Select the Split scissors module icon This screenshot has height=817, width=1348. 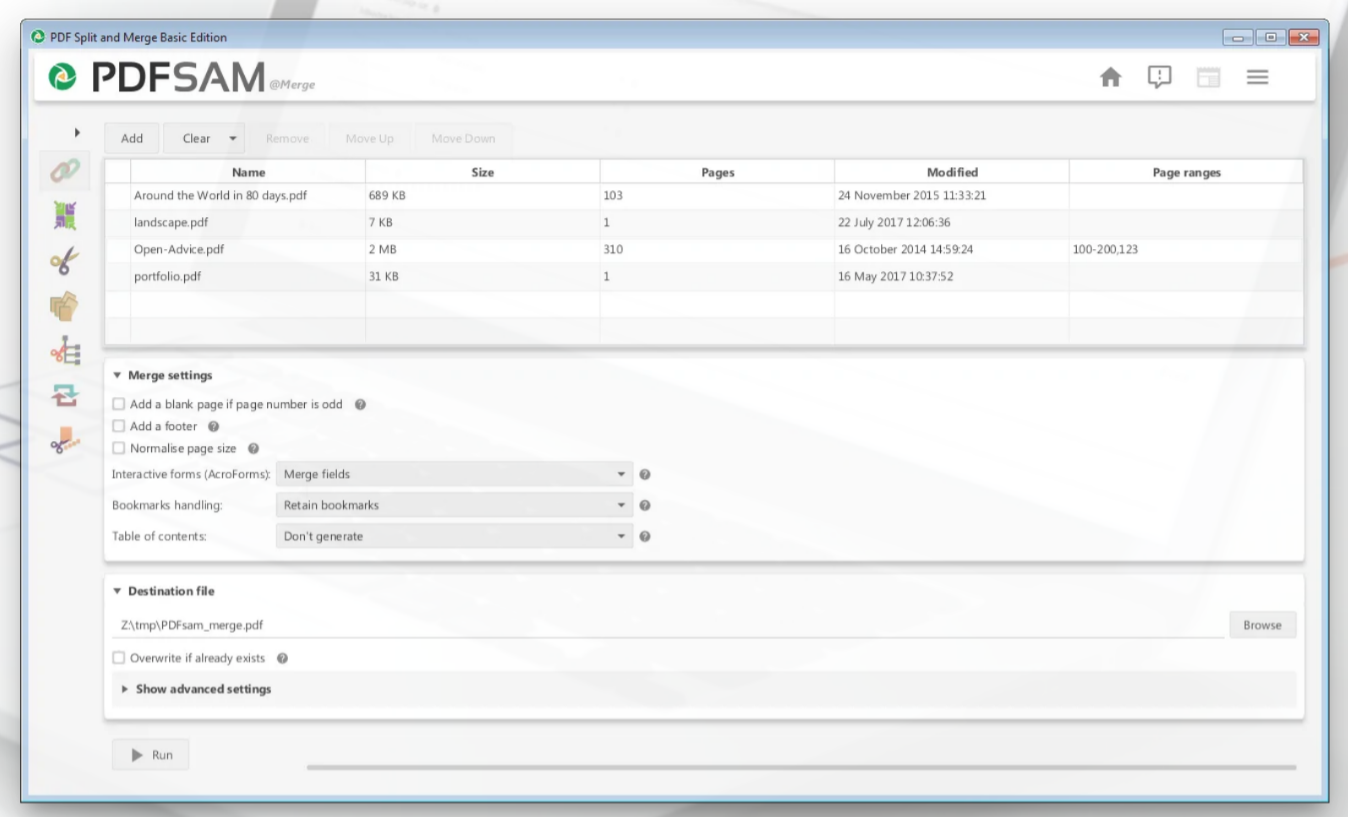pyautogui.click(x=65, y=262)
